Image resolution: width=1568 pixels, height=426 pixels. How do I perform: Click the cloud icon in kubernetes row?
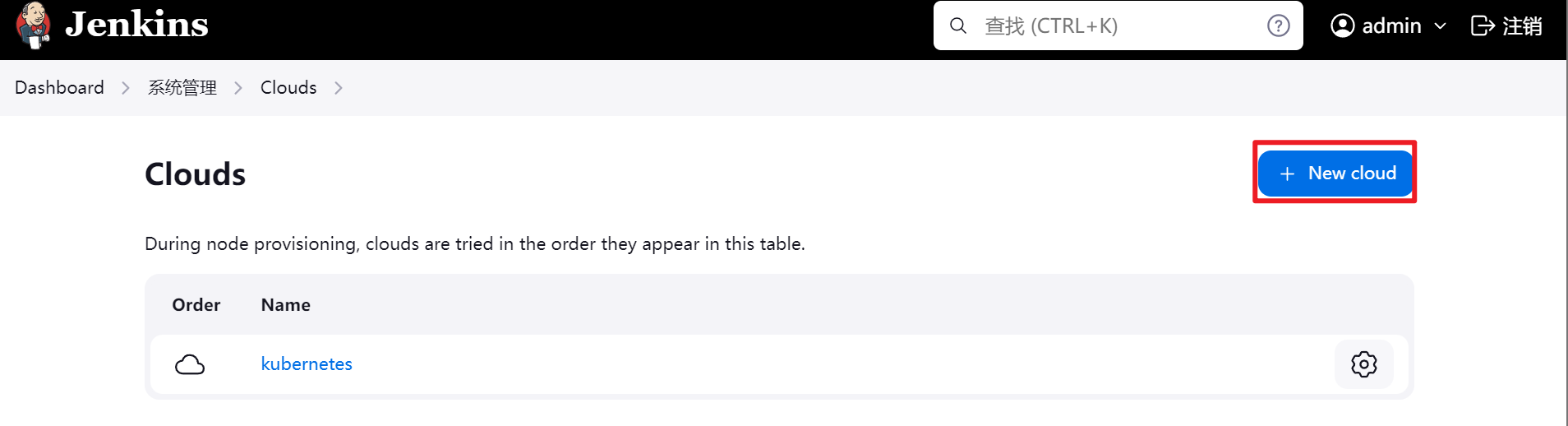click(x=190, y=364)
